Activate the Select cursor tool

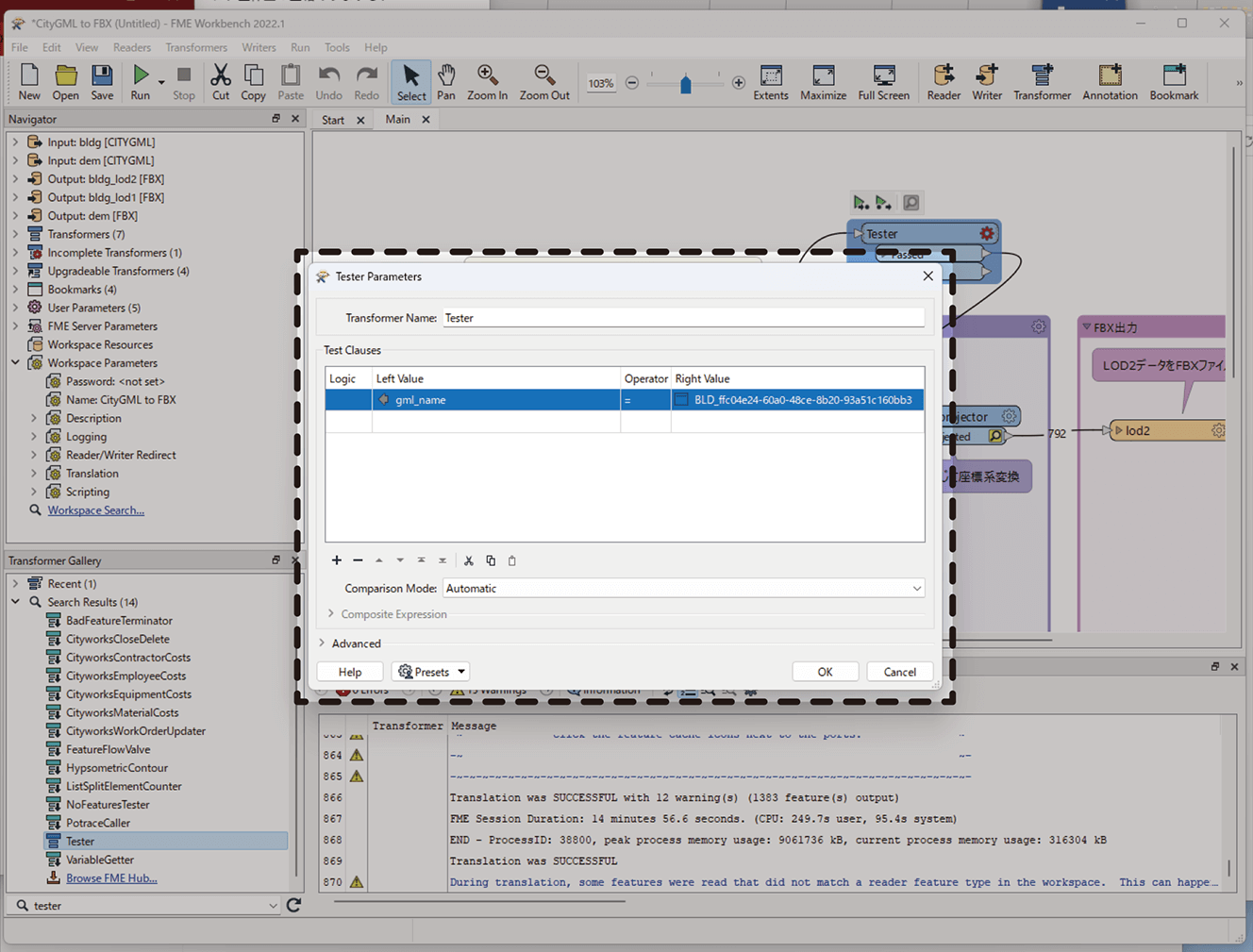tap(411, 82)
